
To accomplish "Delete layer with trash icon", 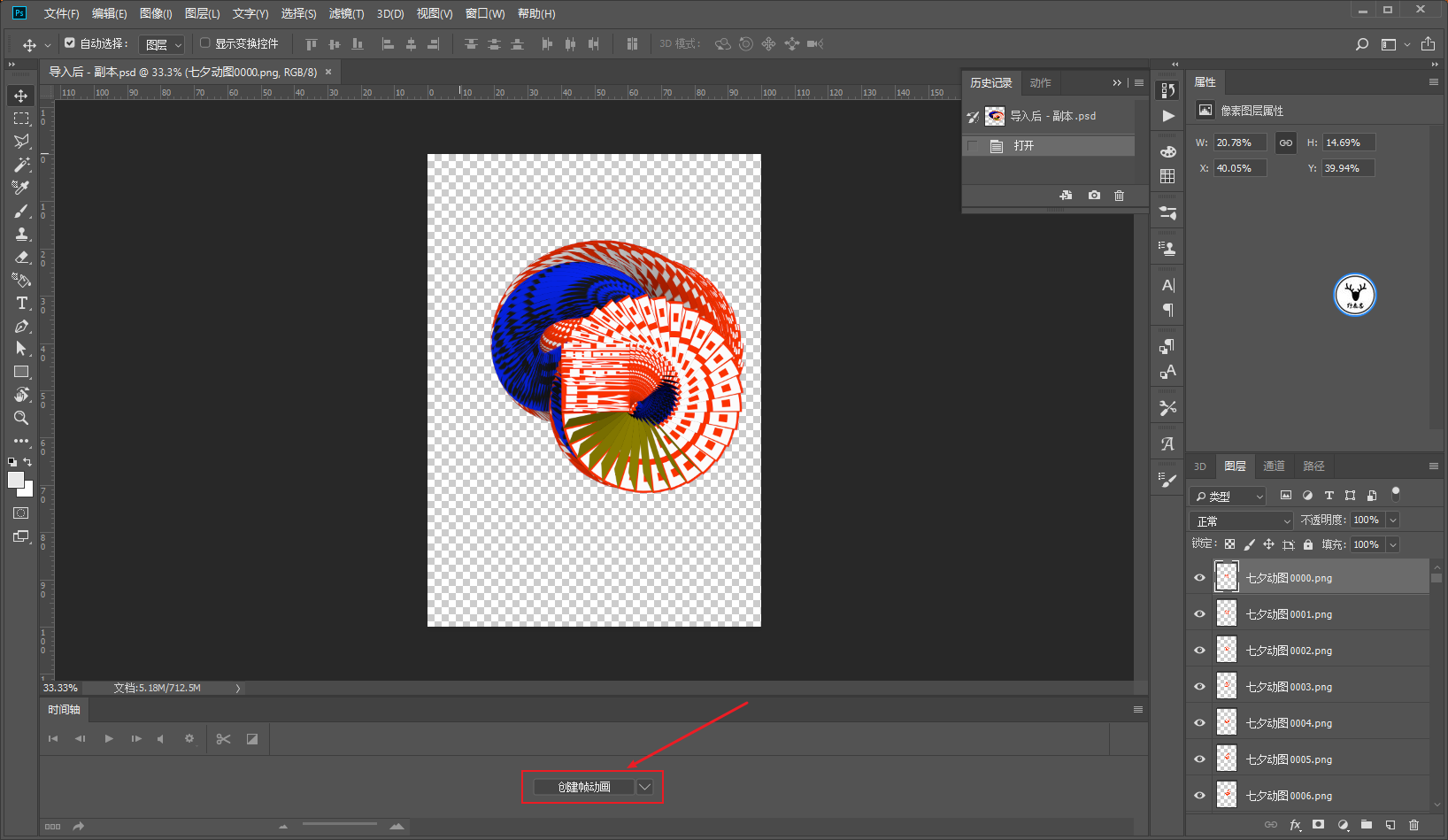I will pos(1413,825).
